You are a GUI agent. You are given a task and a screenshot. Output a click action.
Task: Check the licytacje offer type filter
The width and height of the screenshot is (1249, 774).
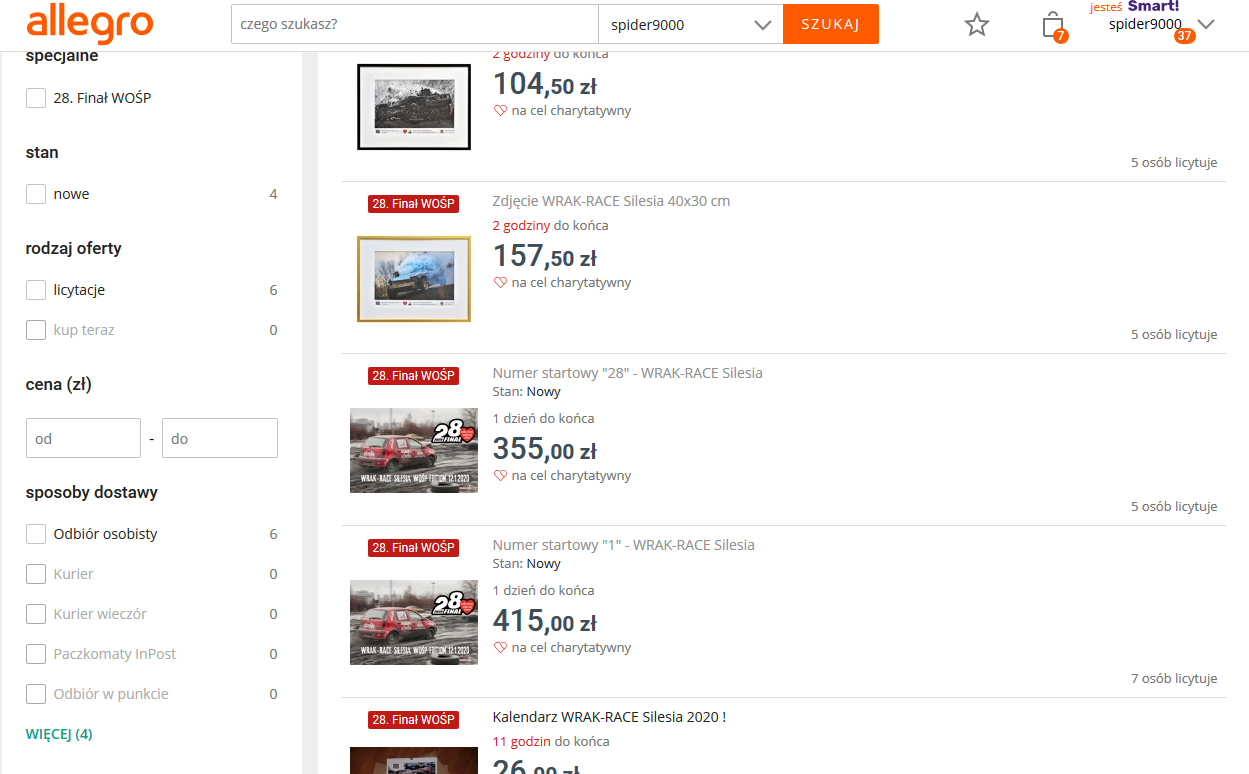click(x=36, y=290)
